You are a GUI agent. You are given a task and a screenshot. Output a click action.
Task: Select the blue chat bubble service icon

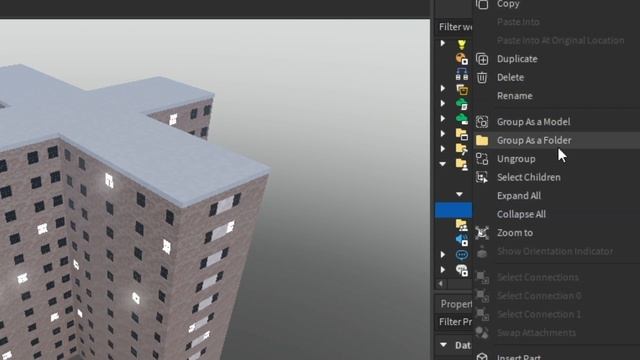462,255
